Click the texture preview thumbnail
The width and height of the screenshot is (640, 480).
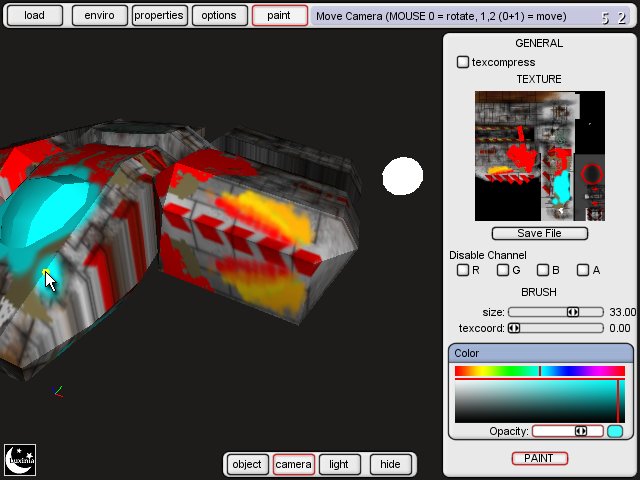point(539,156)
